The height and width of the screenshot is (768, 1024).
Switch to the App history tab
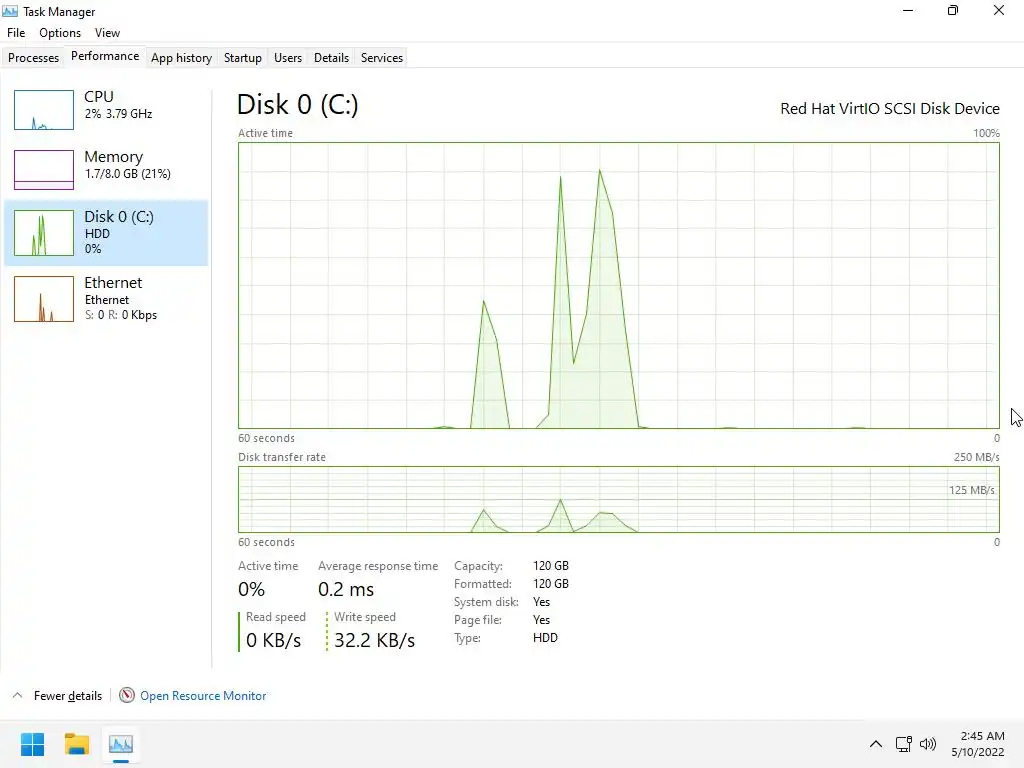pos(182,57)
